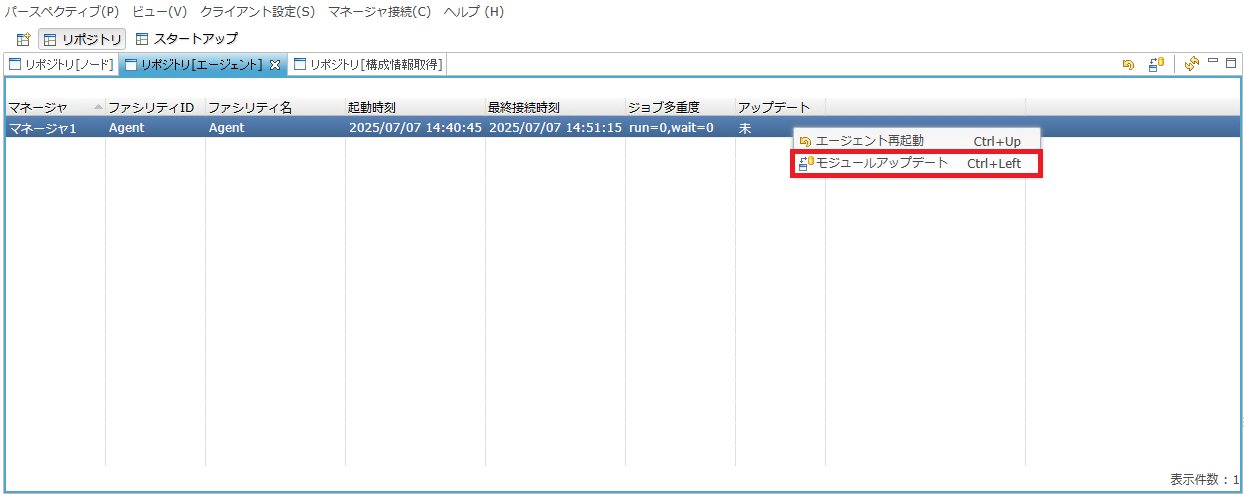Switch to the スタートアップ perspective
This screenshot has width=1244, height=494.
[187, 39]
